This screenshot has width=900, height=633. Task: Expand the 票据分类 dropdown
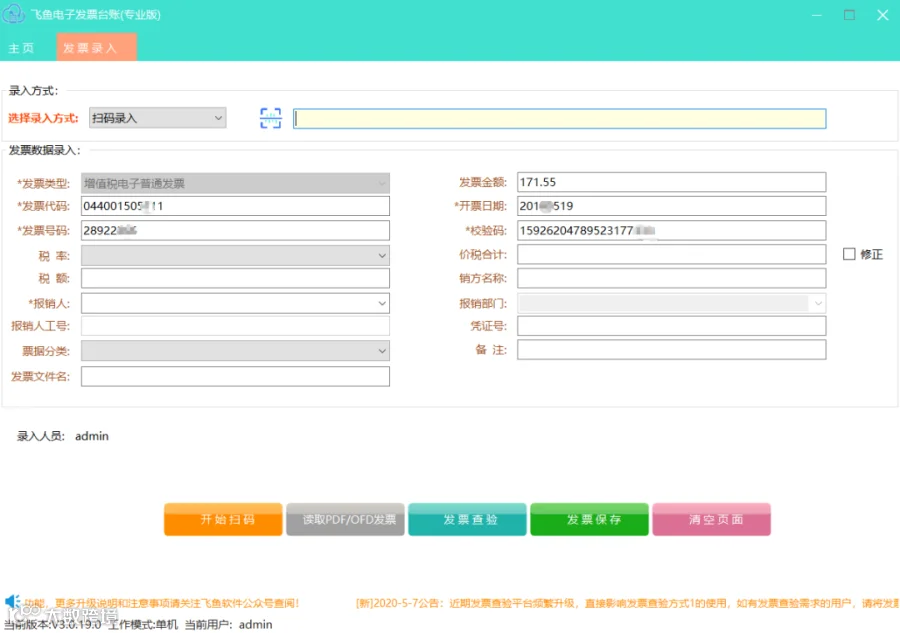pos(235,351)
